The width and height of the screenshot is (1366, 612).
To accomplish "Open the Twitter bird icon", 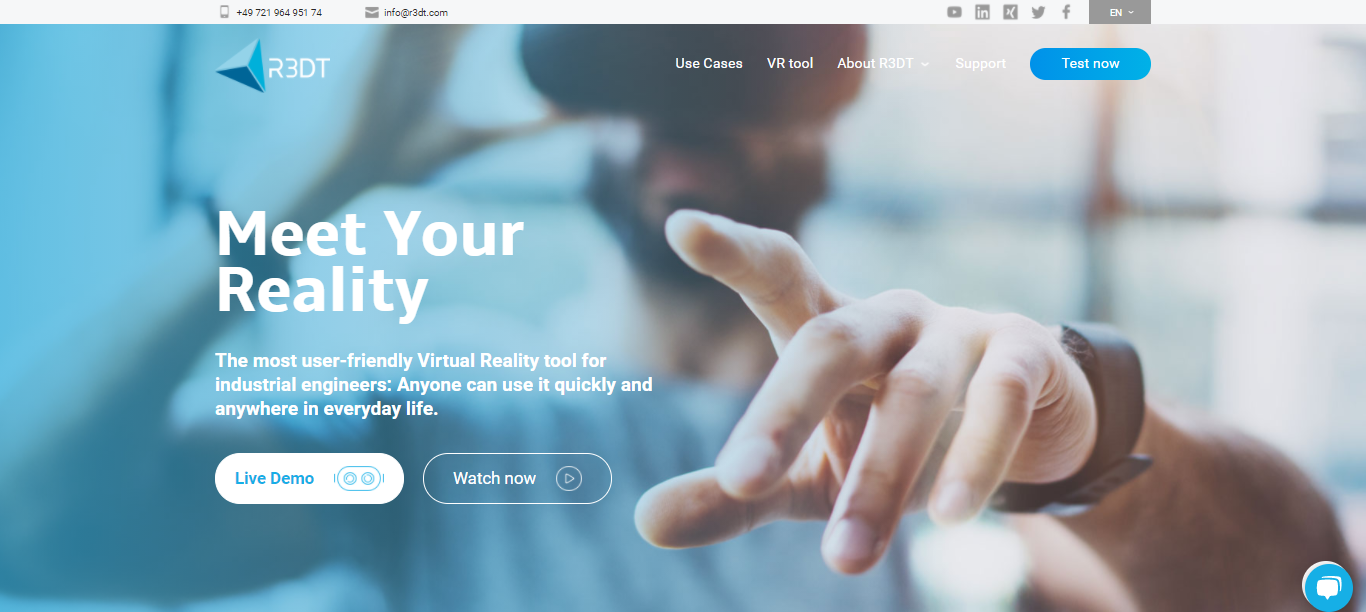I will point(1038,12).
